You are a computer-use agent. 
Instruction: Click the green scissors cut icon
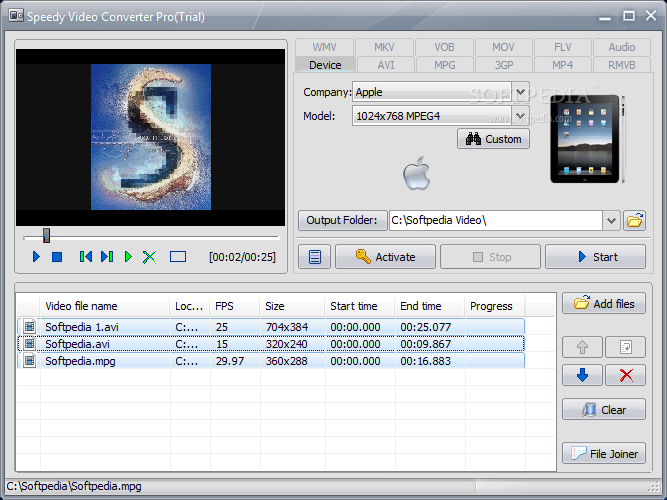click(x=149, y=257)
